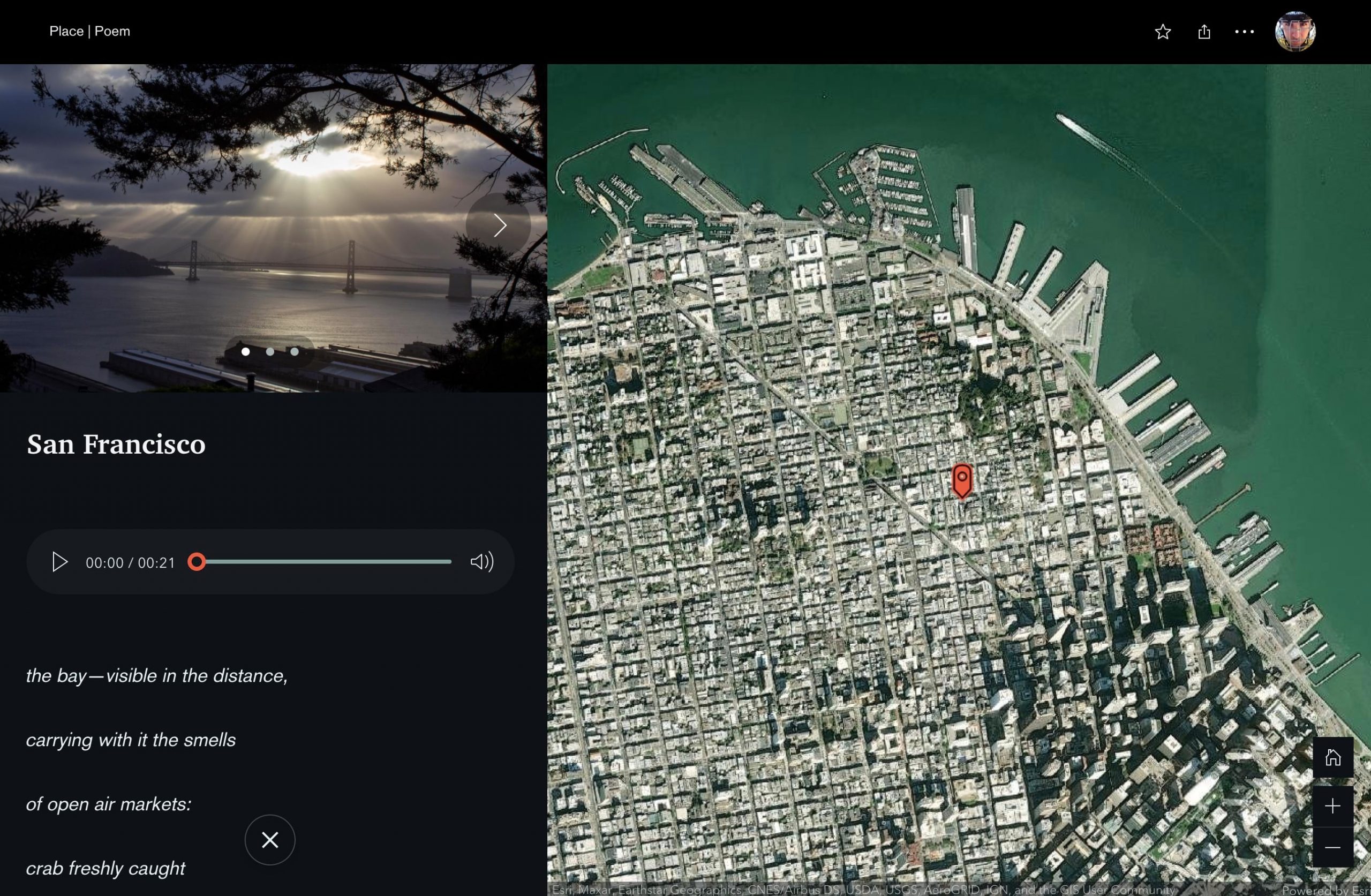Zoom out on the map with the minus icon
This screenshot has width=1371, height=896.
[1333, 848]
